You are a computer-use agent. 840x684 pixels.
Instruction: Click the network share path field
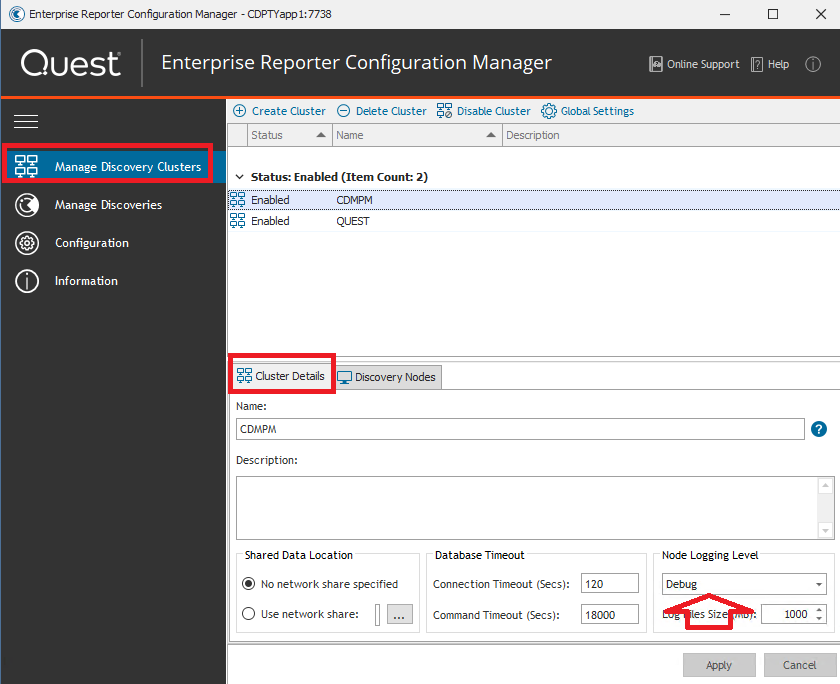(x=377, y=614)
